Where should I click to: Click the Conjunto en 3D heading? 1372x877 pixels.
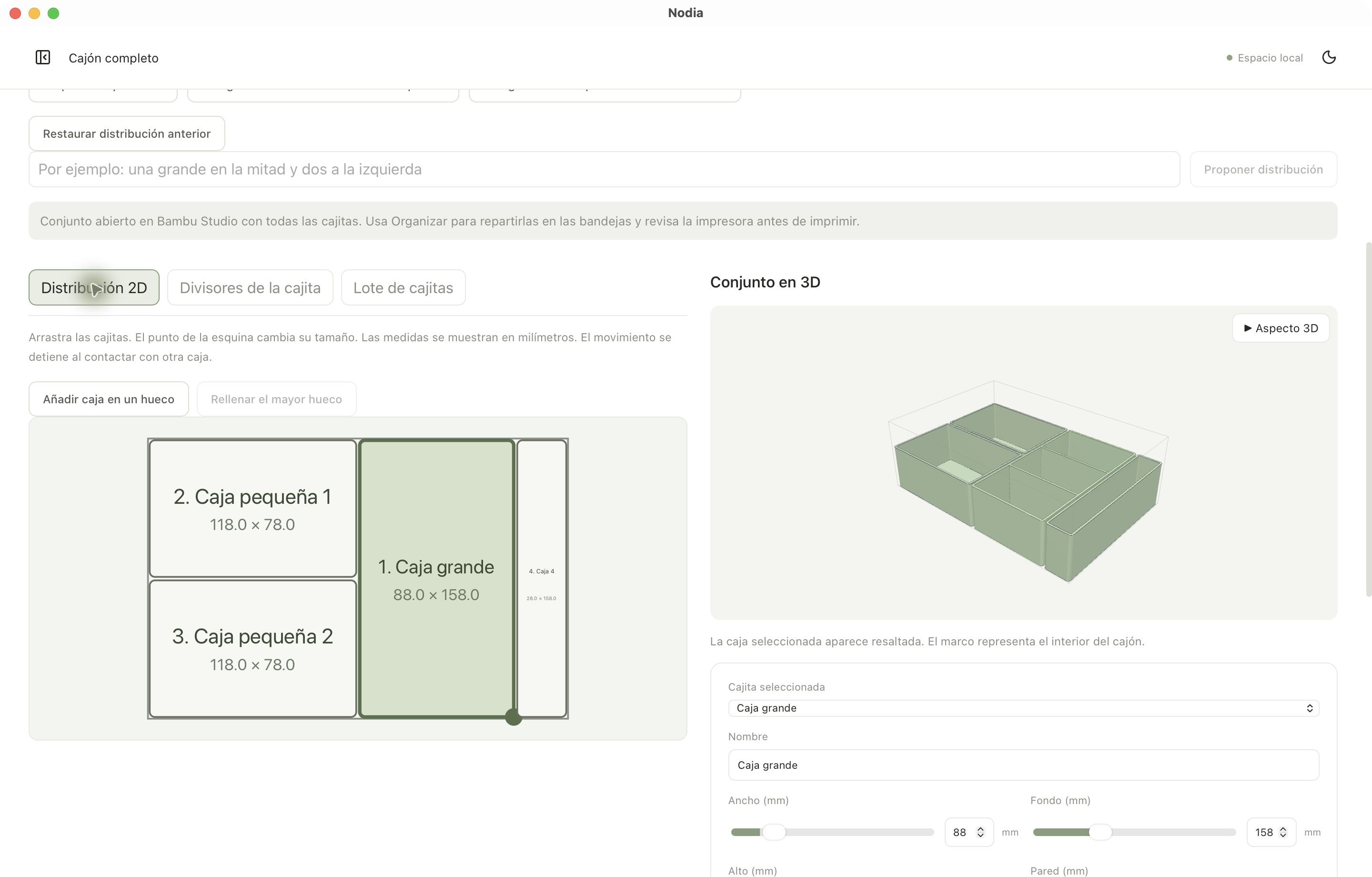point(765,282)
